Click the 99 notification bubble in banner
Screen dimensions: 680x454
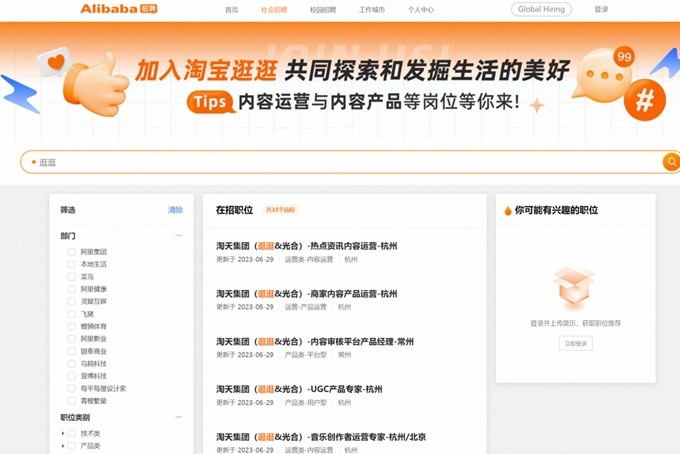[x=625, y=58]
